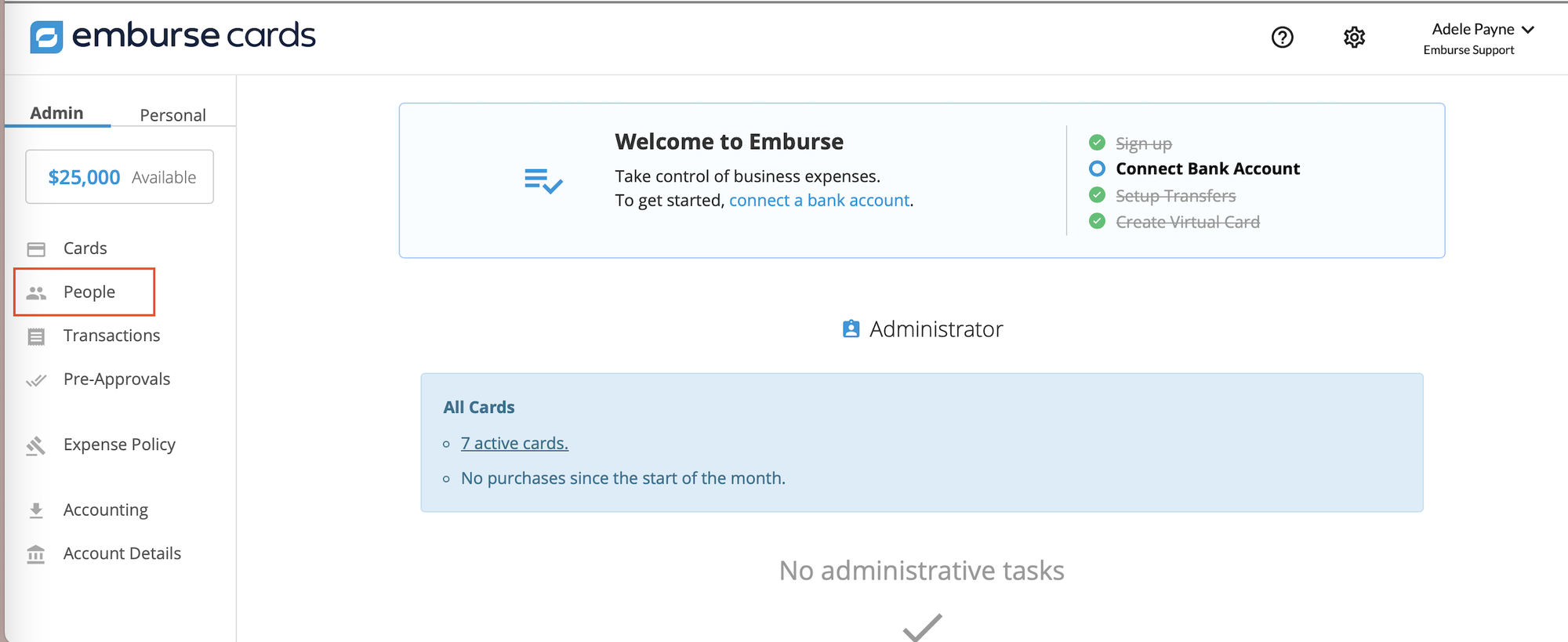Click the green Sign up checkmark
The width and height of the screenshot is (1568, 642).
1097,143
